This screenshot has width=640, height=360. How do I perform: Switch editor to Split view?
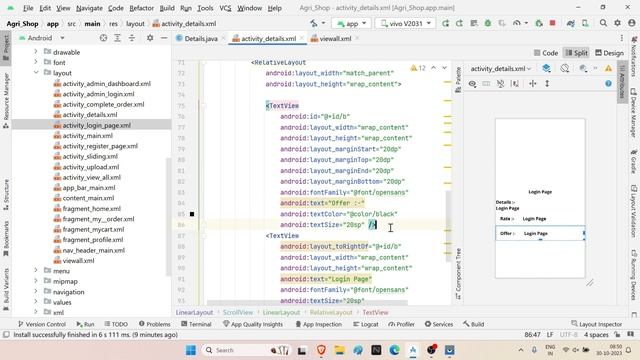[576, 53]
